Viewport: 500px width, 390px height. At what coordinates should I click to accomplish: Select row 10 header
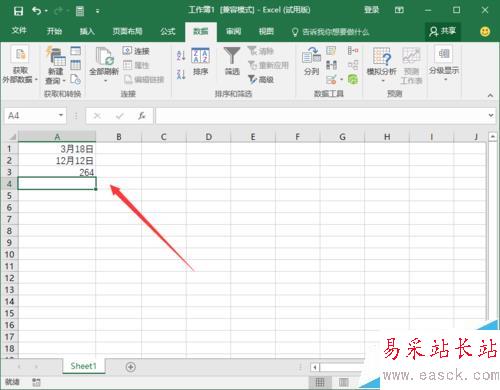(9, 255)
